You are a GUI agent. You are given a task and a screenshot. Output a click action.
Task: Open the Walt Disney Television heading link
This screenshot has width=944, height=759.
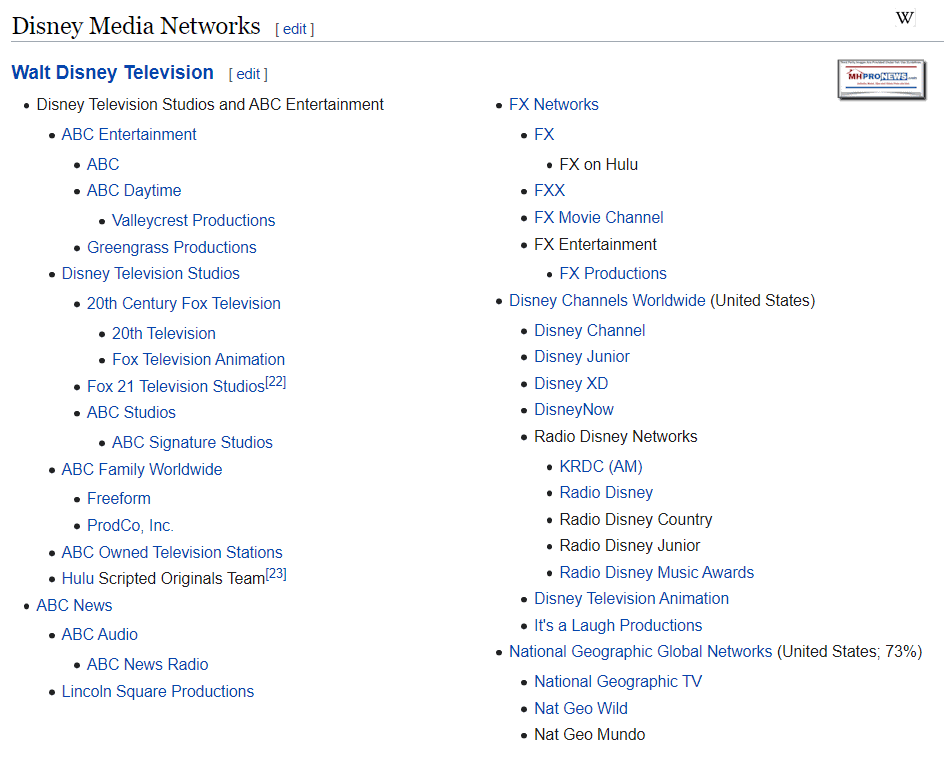click(x=112, y=73)
